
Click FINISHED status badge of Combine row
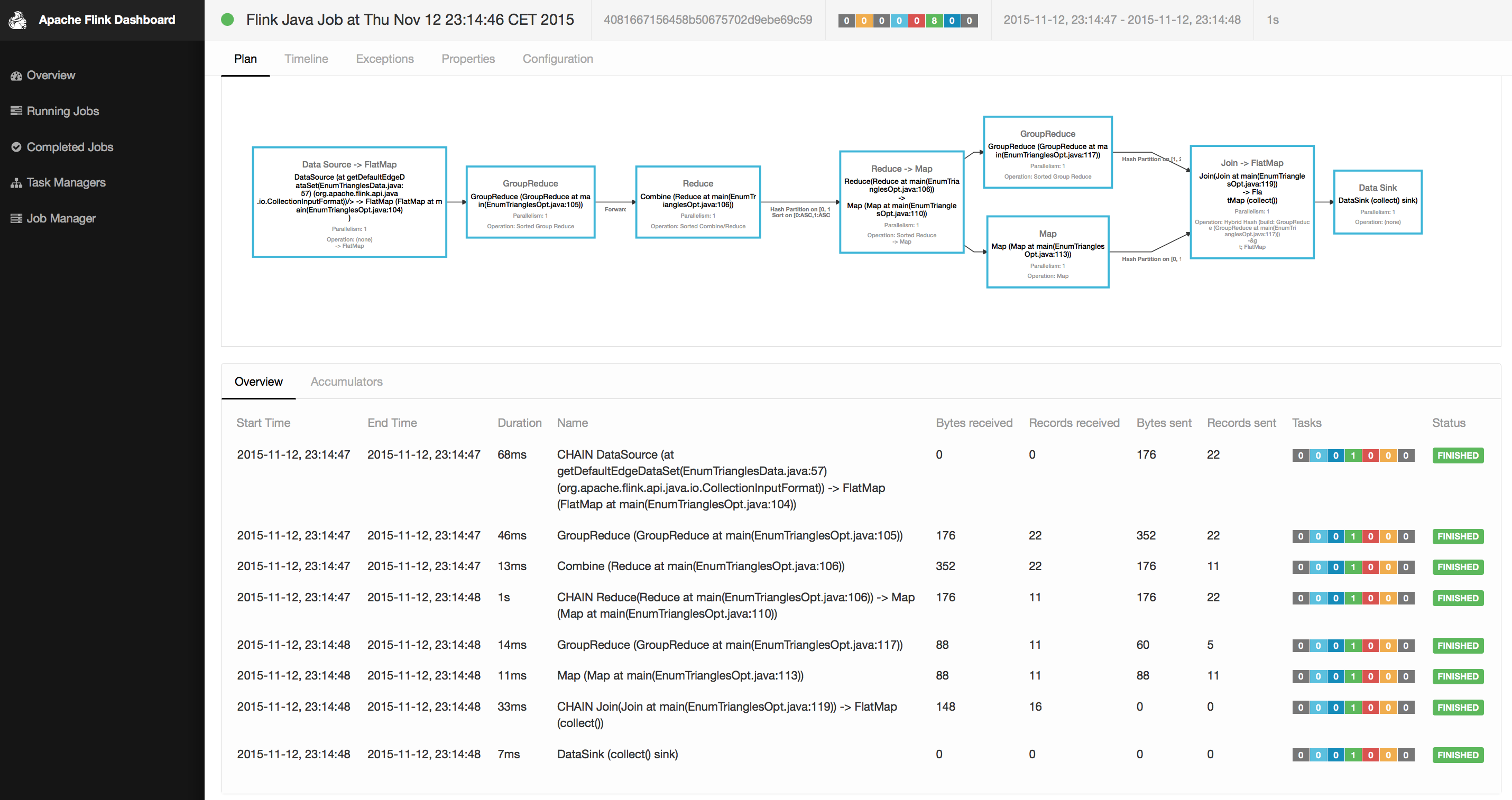(1458, 567)
